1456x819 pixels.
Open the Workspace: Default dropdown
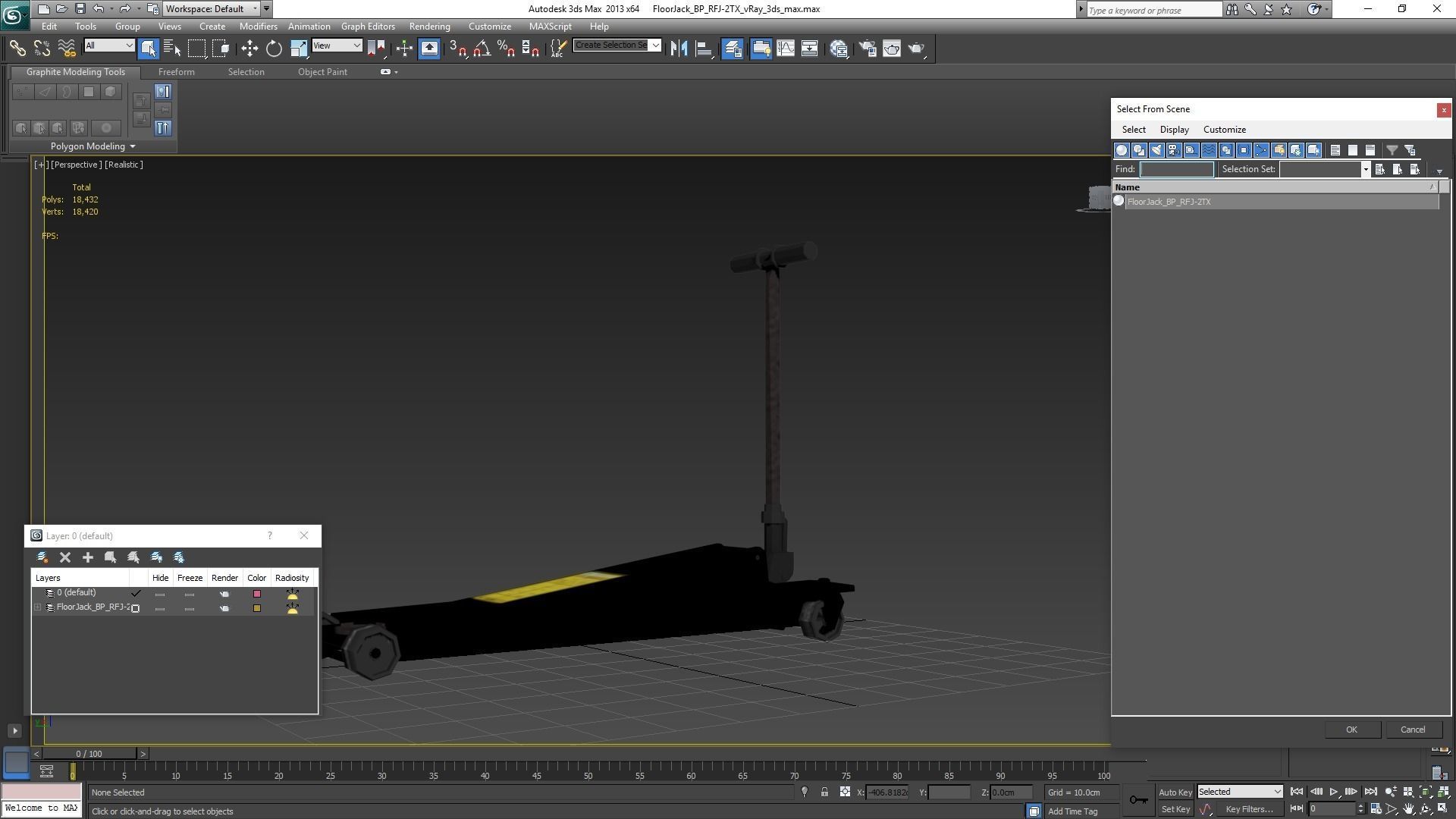(x=212, y=9)
